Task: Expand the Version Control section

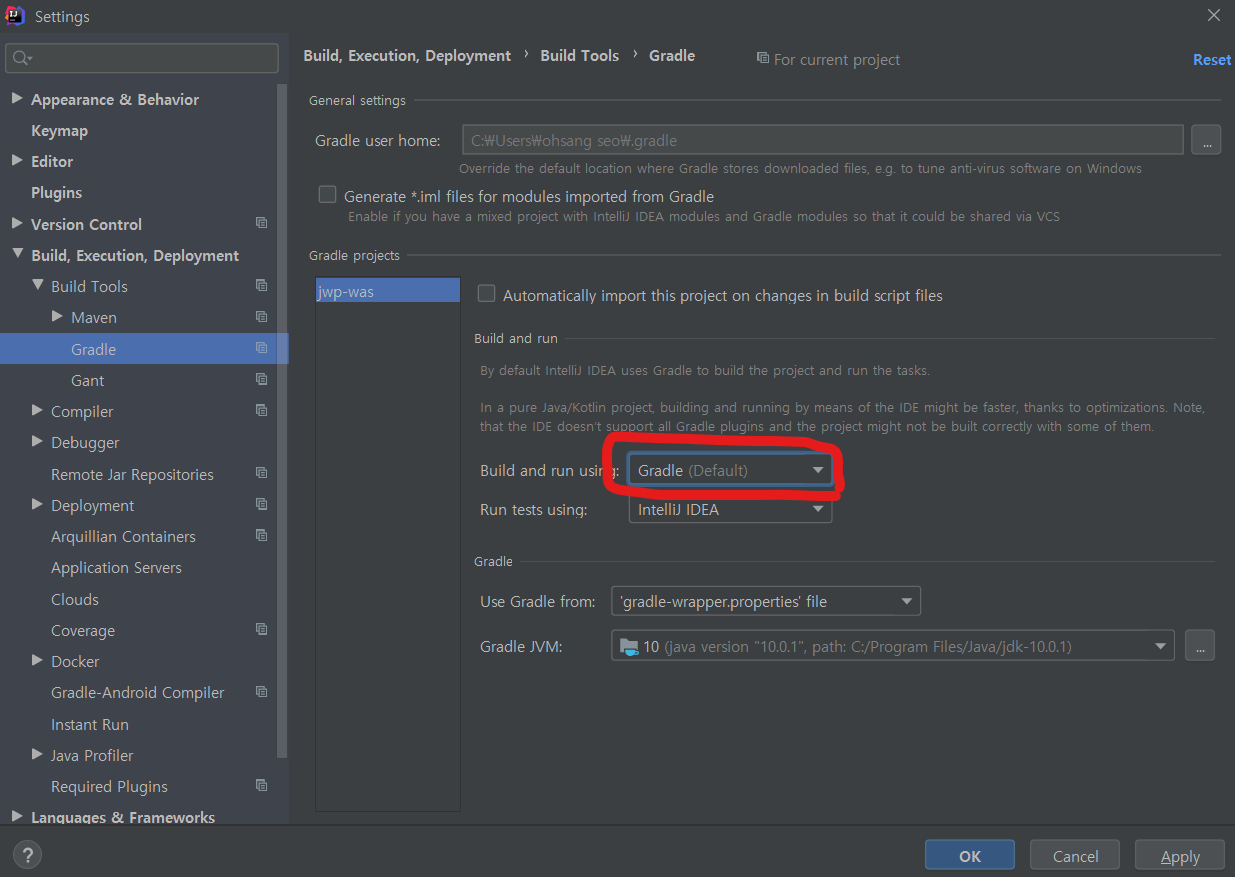Action: [17, 223]
